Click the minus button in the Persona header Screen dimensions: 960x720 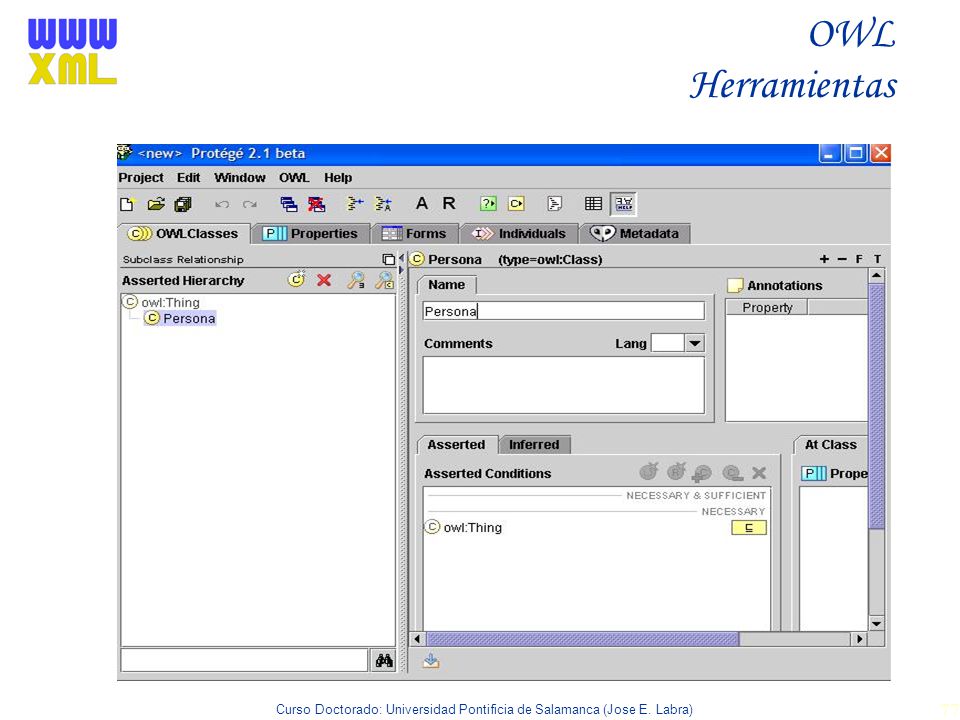coord(842,260)
